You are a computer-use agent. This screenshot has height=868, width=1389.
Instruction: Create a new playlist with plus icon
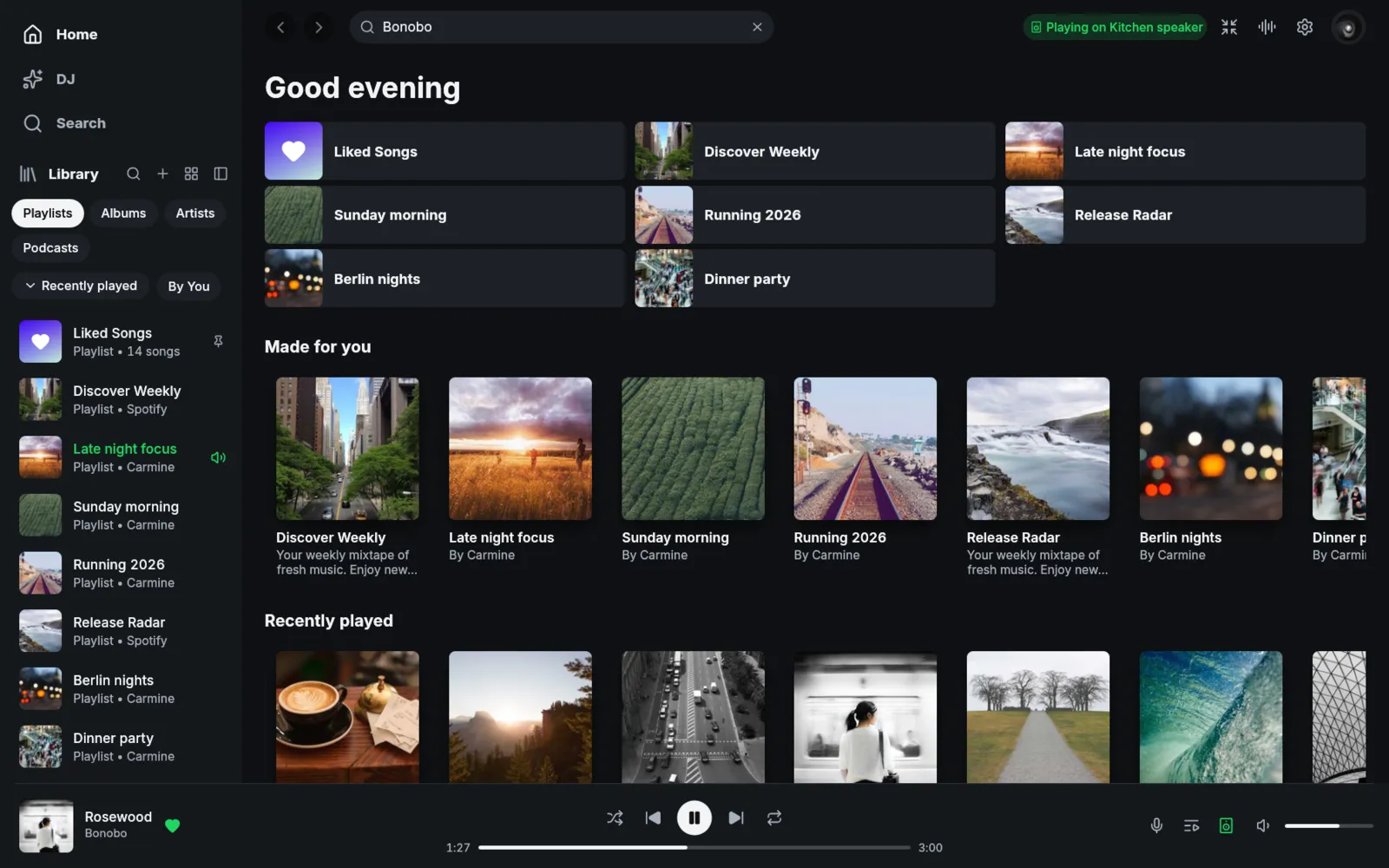tap(162, 174)
